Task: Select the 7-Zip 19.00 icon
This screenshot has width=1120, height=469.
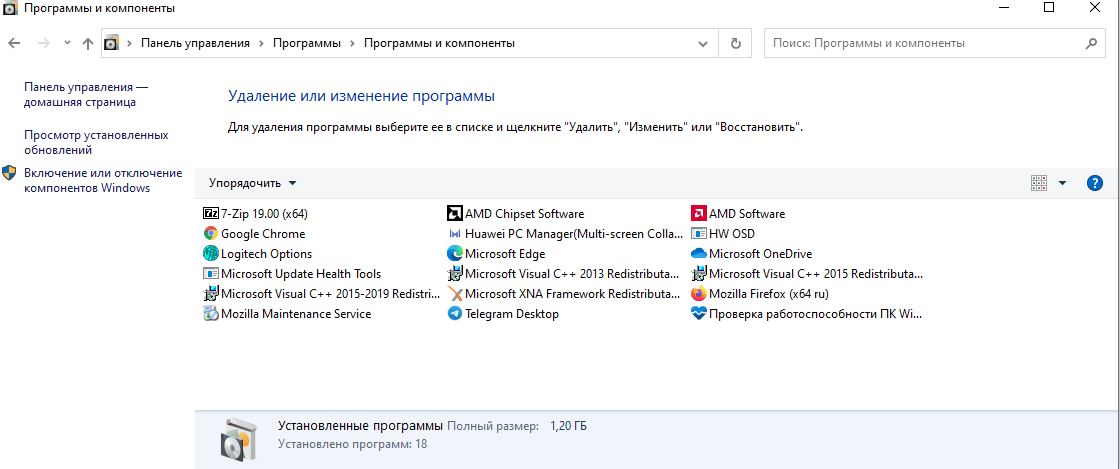Action: pos(211,213)
